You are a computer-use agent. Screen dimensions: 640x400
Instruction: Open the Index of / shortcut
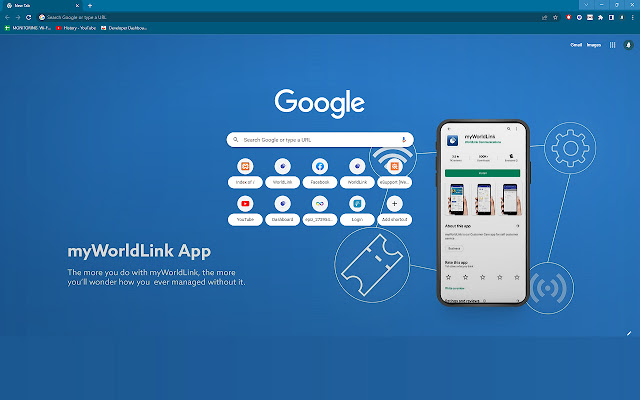[x=245, y=173]
